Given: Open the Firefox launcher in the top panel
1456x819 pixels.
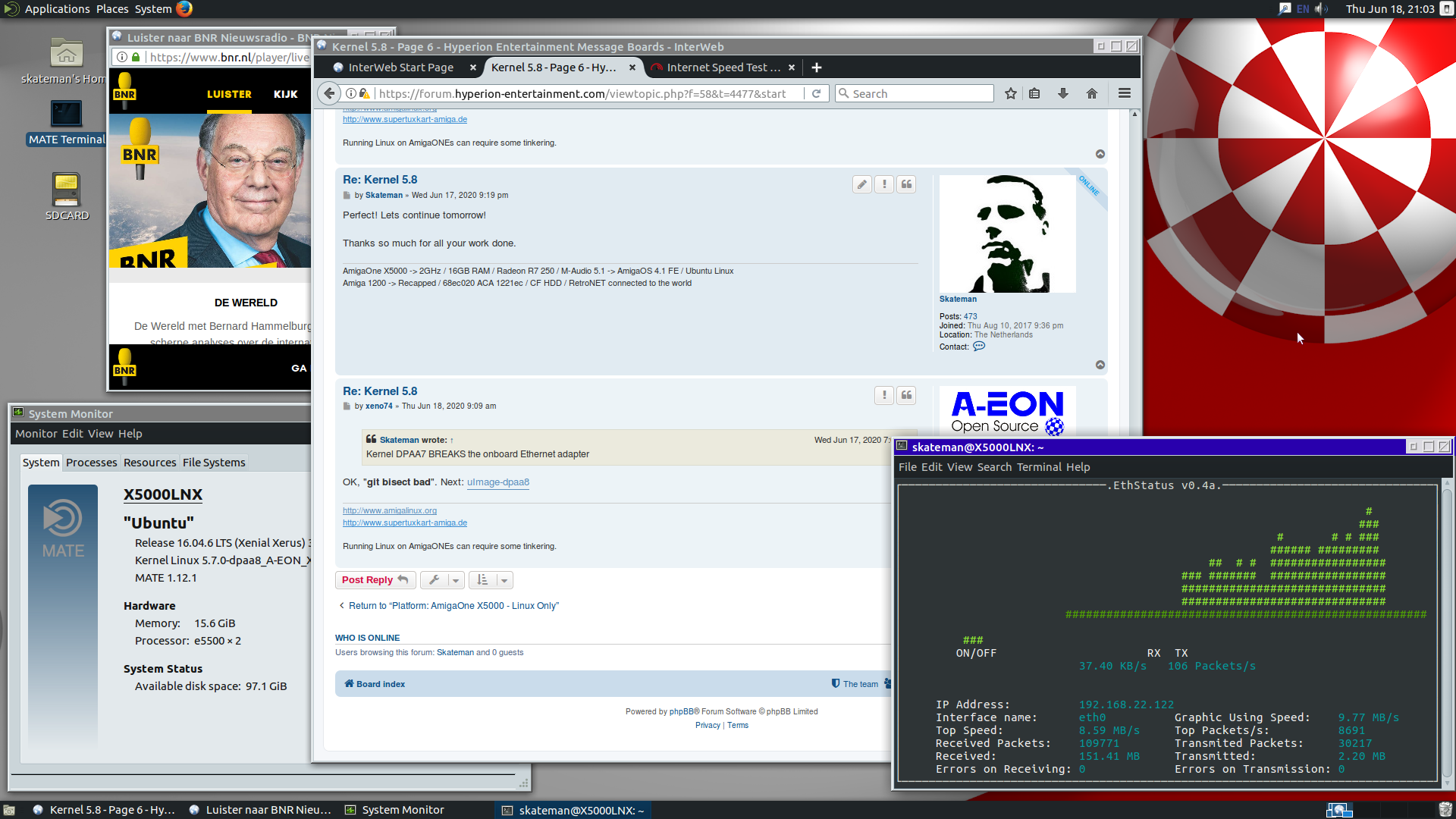Looking at the screenshot, I should pyautogui.click(x=184, y=8).
